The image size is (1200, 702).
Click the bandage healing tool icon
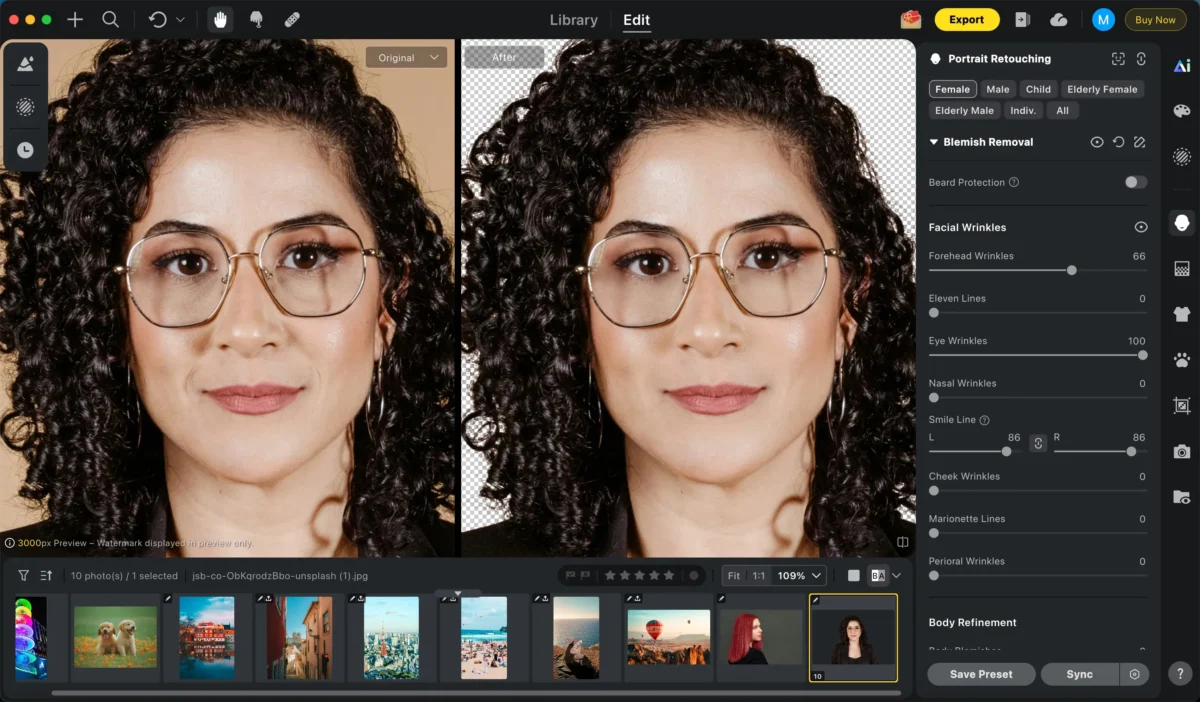[292, 19]
